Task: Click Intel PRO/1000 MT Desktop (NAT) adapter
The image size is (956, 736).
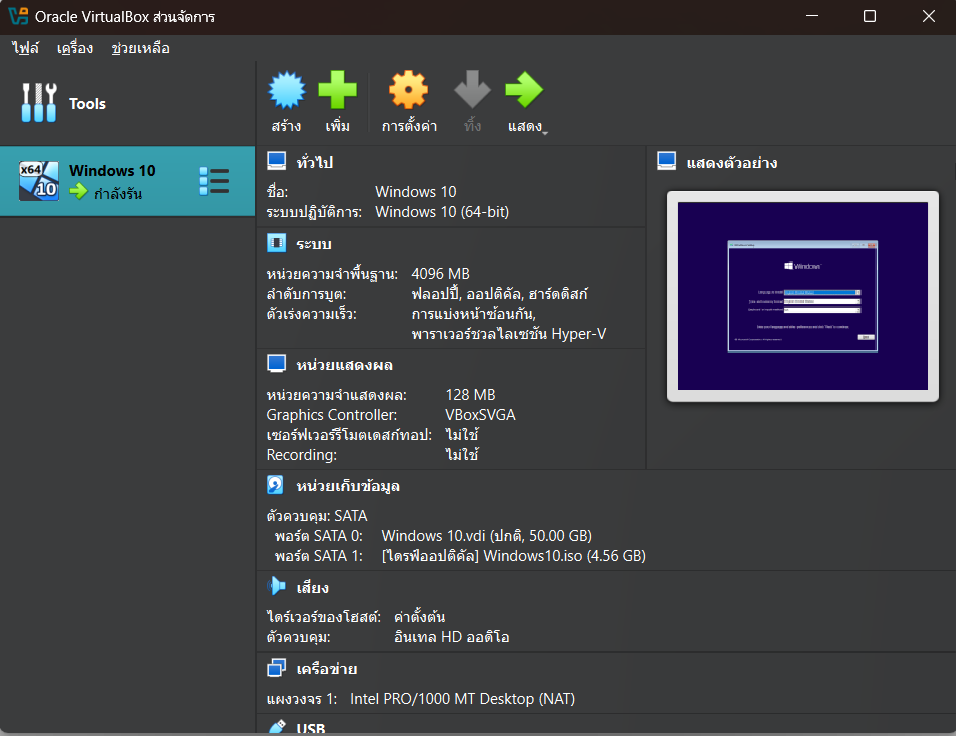Action: tap(463, 699)
